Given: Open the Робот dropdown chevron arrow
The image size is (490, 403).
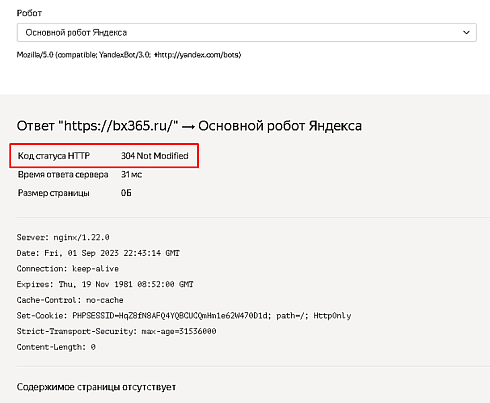Looking at the screenshot, I should [x=466, y=32].
